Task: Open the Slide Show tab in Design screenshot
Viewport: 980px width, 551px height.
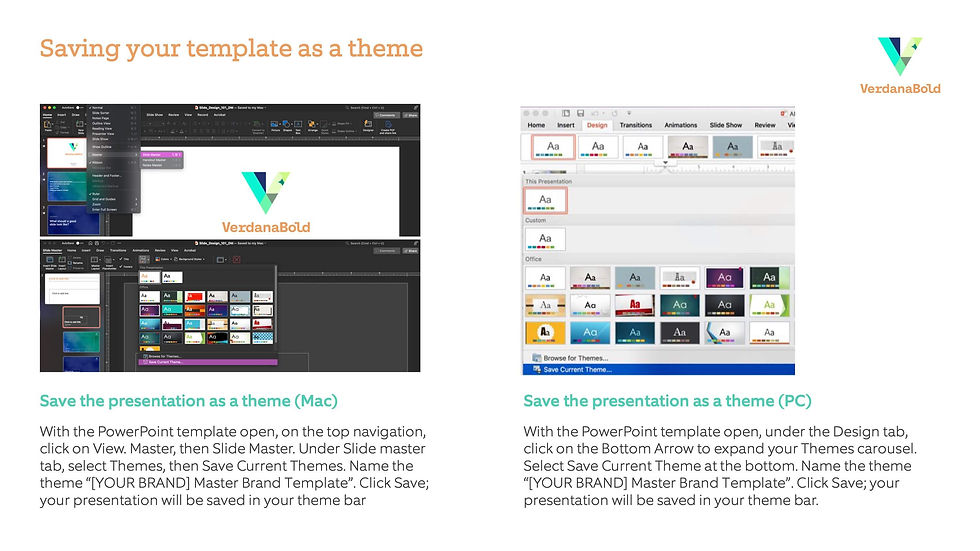Action: click(x=726, y=125)
